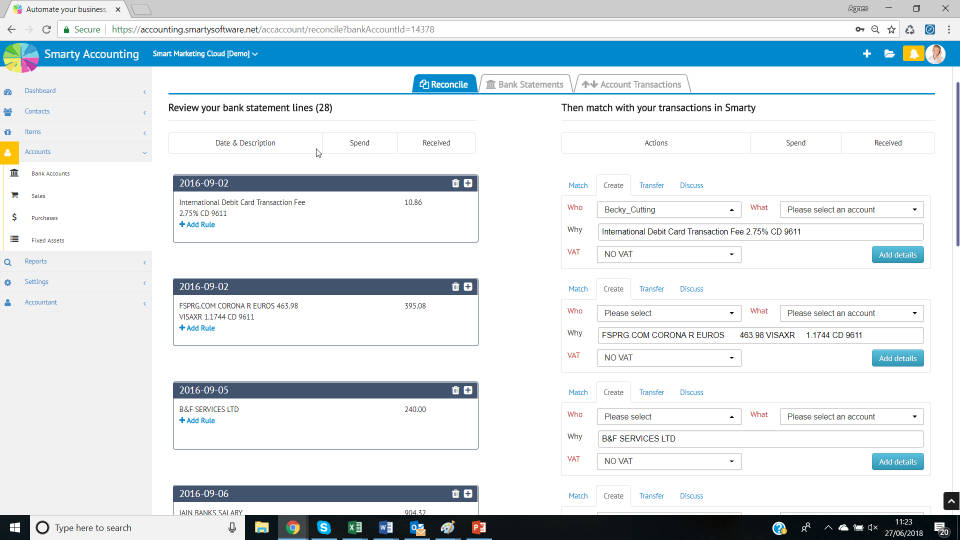Open first 'Please select an account' dropdown
Image resolution: width=960 pixels, height=540 pixels.
pos(851,210)
